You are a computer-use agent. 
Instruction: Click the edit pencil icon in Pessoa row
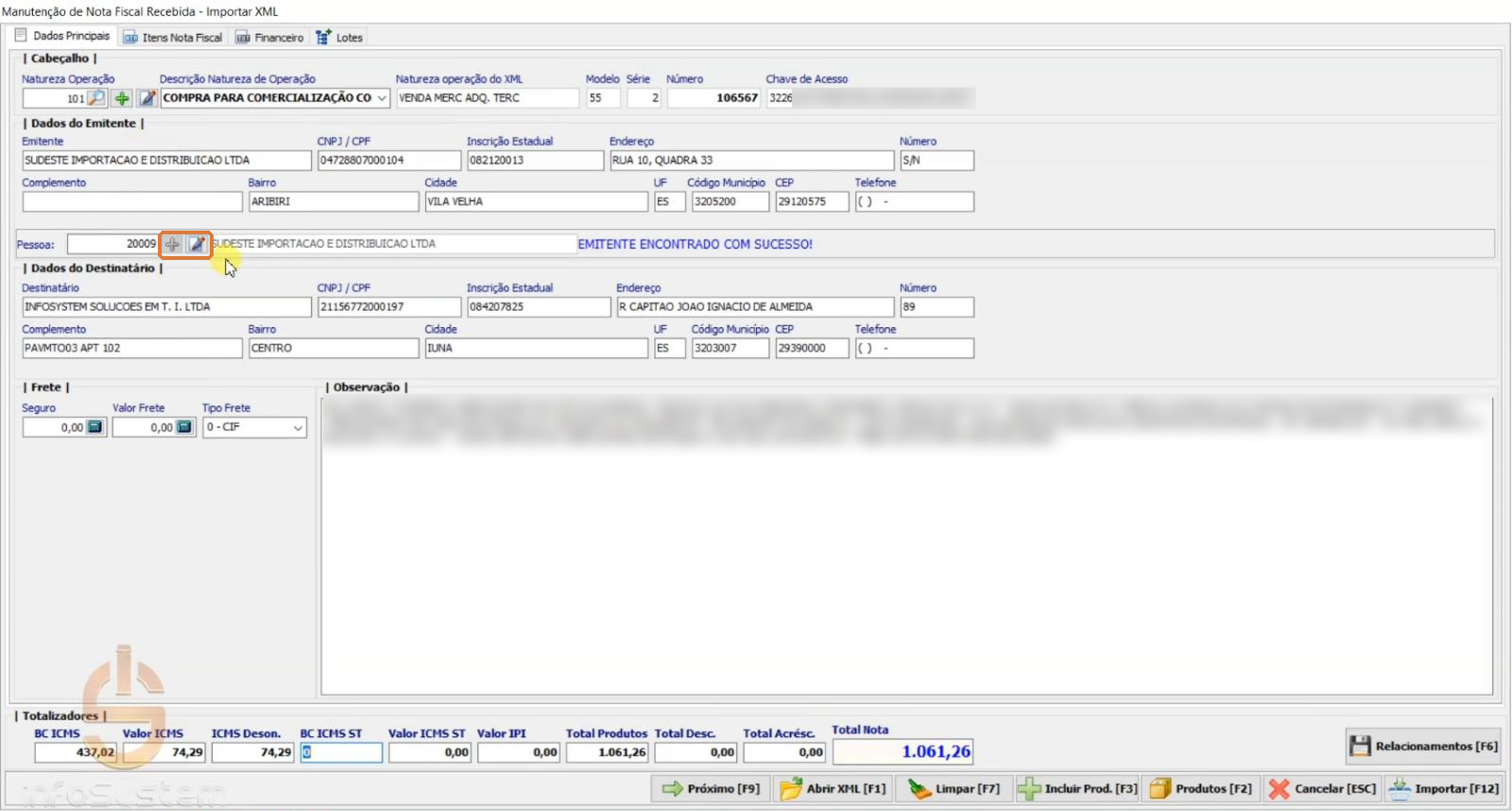pyautogui.click(x=197, y=244)
